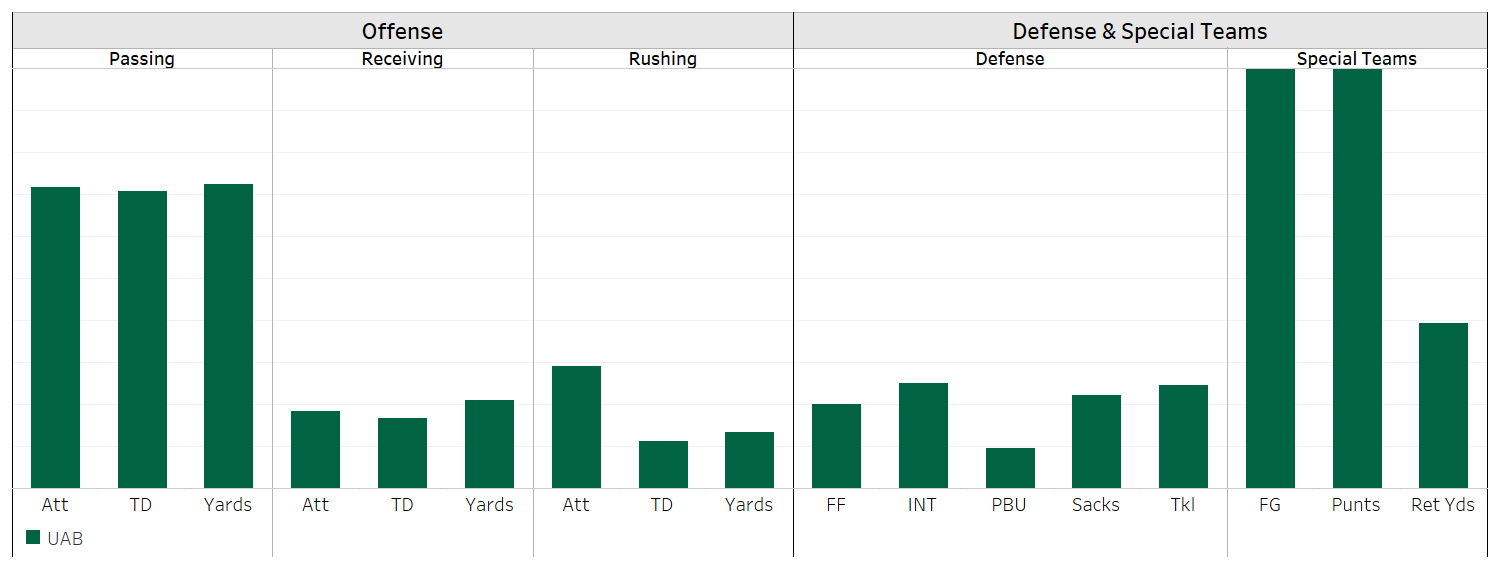Click the FG bar in Special Teams
The width and height of the screenshot is (1500, 570).
pyautogui.click(x=1270, y=278)
